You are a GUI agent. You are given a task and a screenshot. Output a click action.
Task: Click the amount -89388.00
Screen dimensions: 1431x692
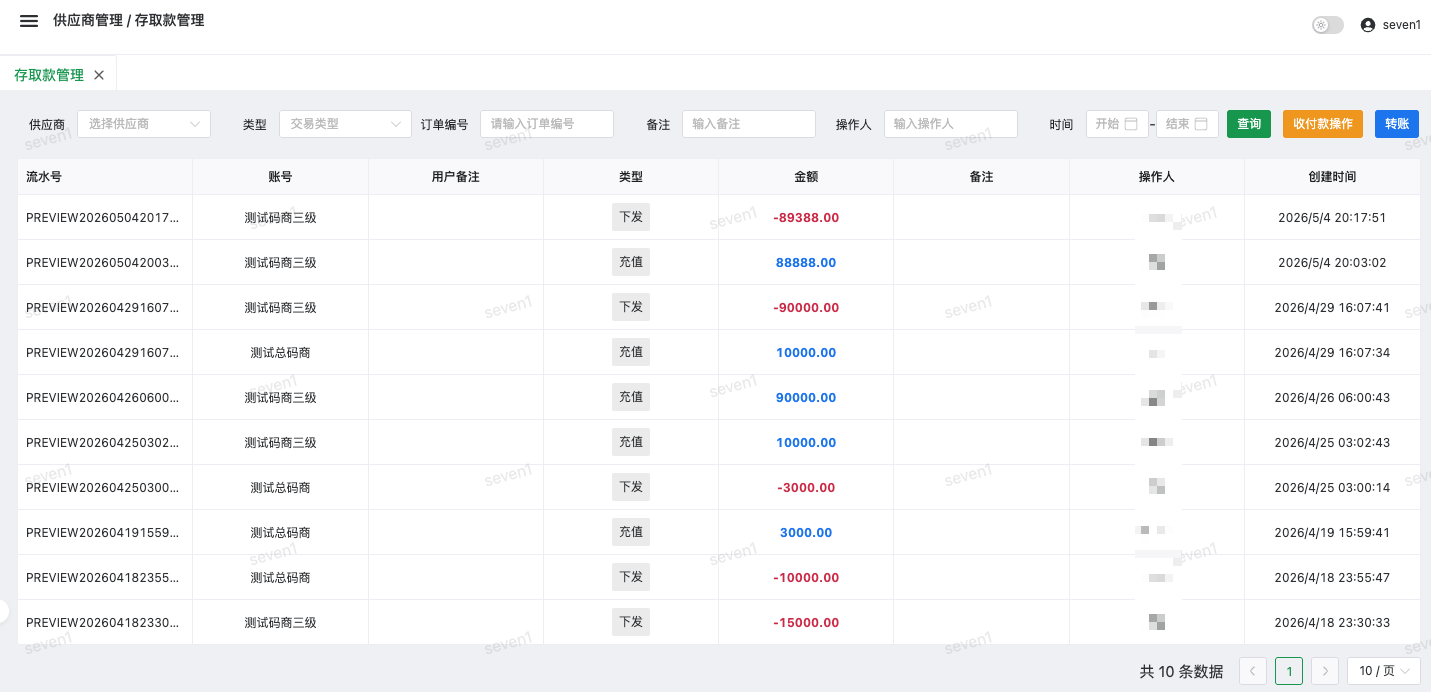806,218
